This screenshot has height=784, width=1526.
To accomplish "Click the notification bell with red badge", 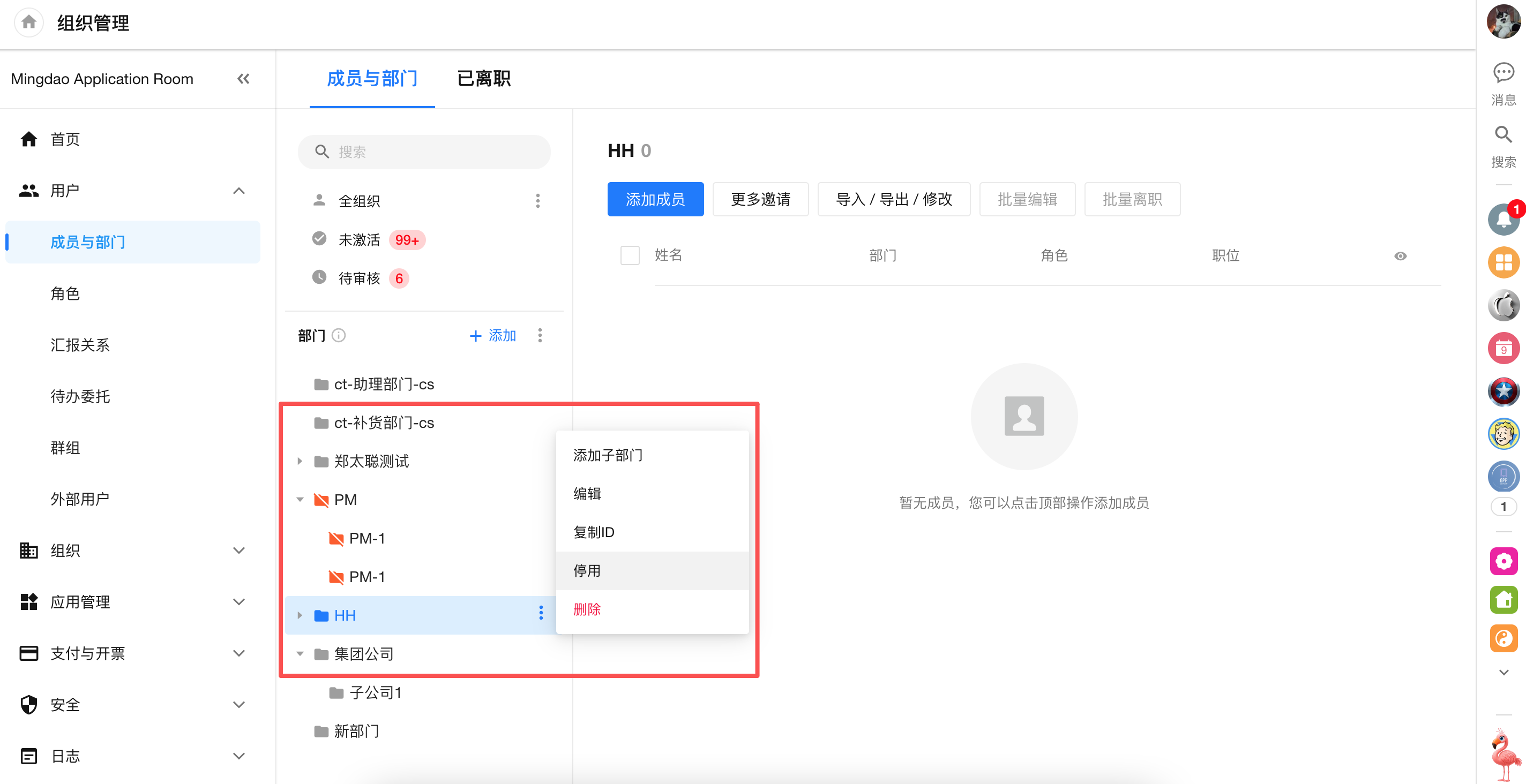I will click(x=1503, y=220).
